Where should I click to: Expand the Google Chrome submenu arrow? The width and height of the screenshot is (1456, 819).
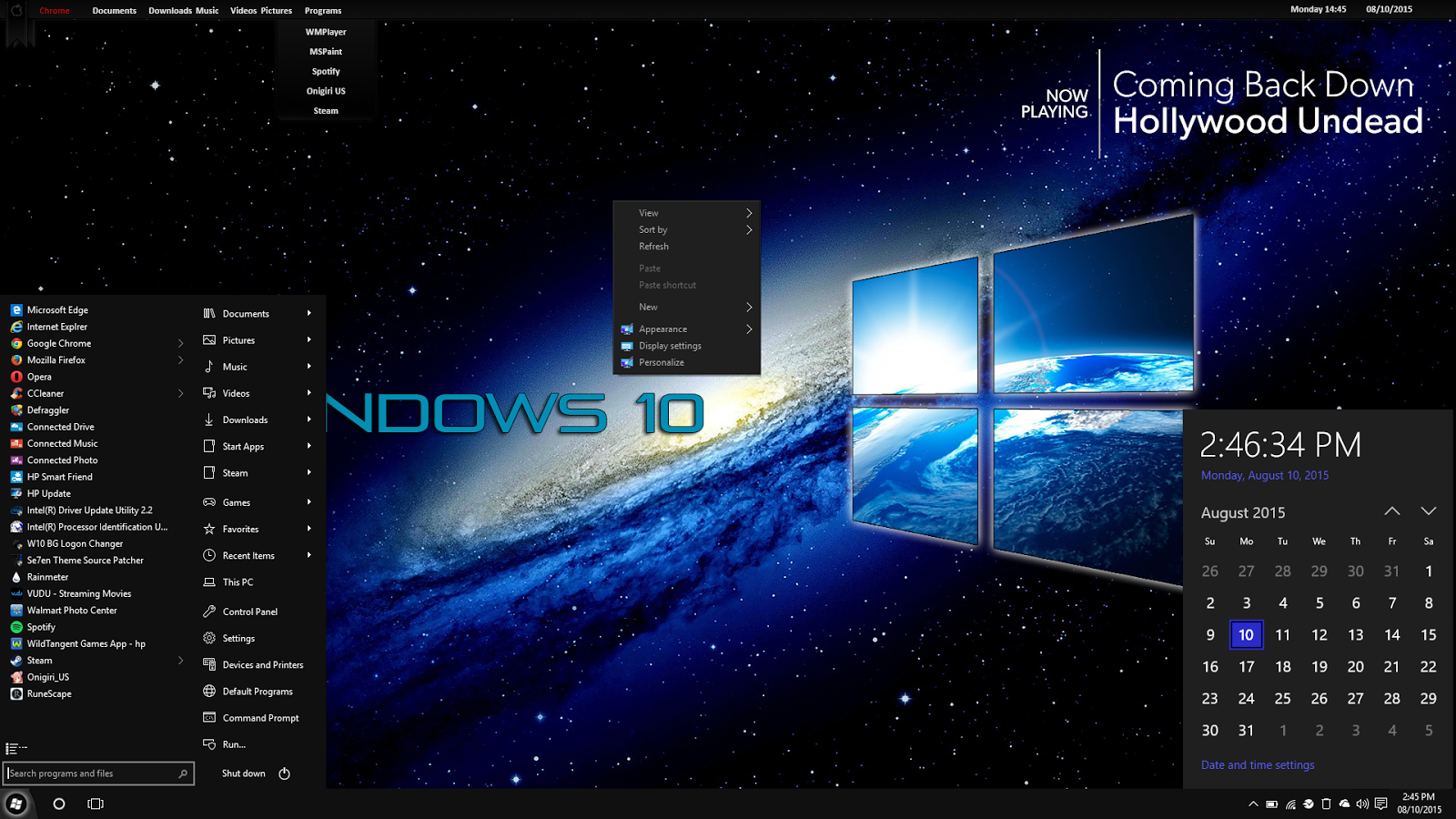(x=180, y=343)
